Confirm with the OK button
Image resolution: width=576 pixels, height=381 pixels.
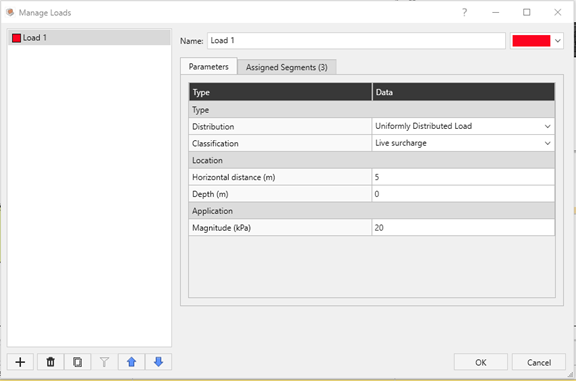click(x=480, y=362)
